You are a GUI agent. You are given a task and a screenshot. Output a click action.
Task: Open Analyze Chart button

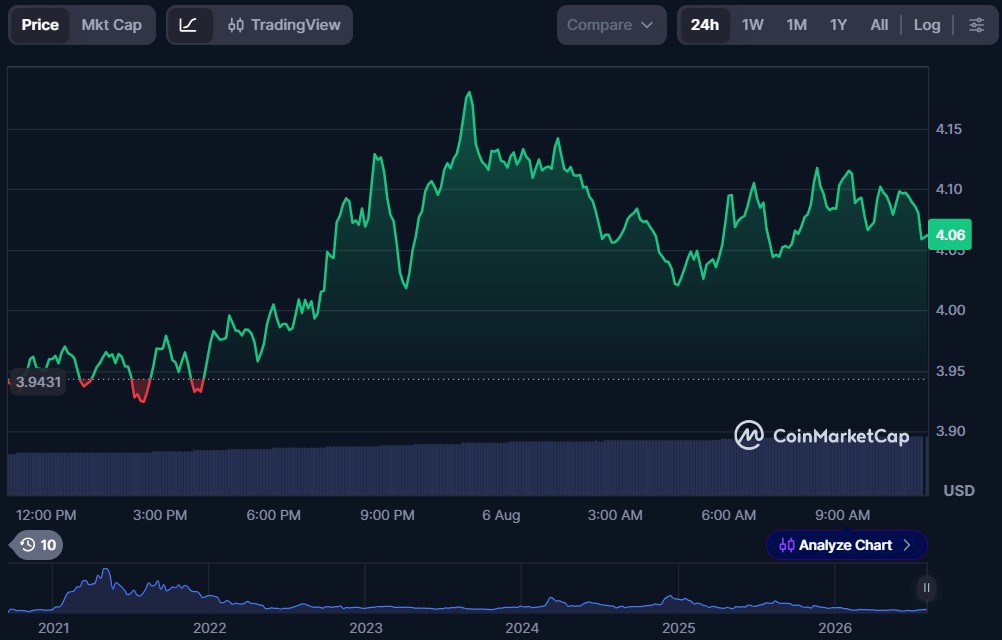(x=846, y=545)
